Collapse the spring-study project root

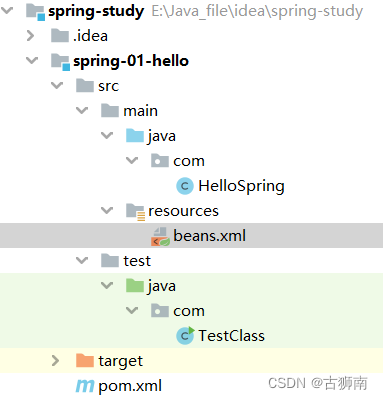coord(7,10)
